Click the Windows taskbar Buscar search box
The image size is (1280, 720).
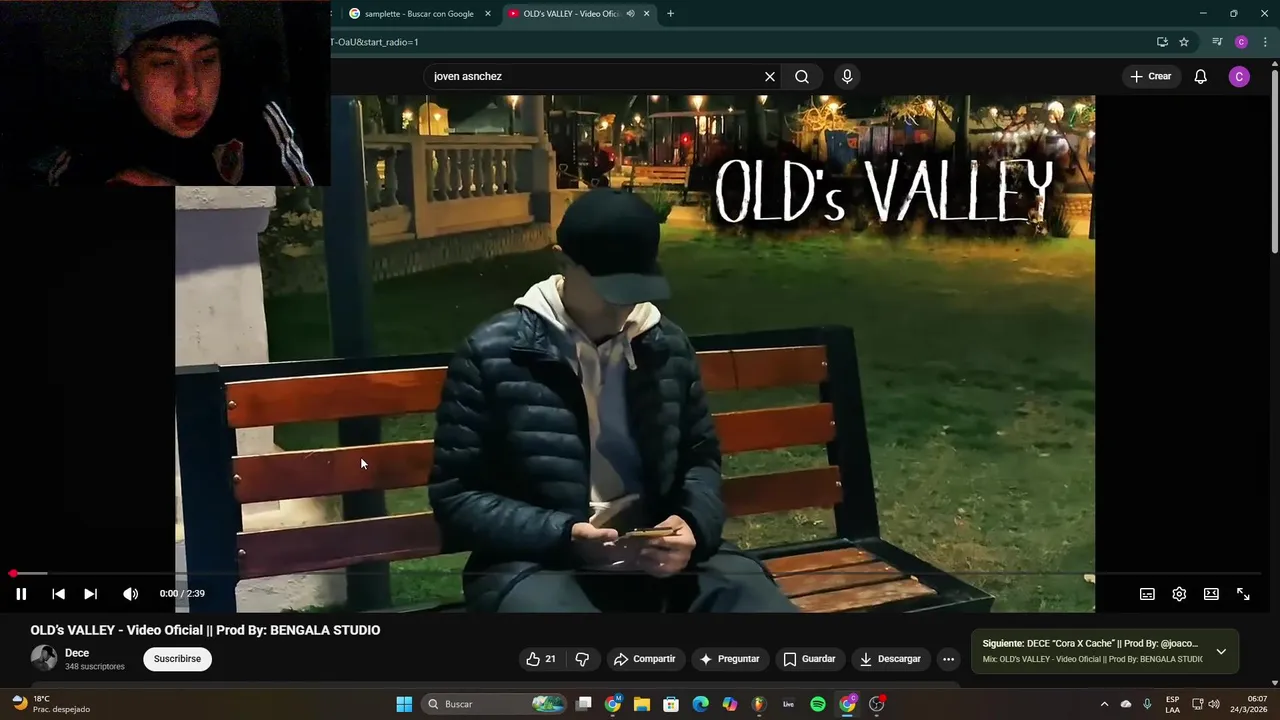pos(495,704)
